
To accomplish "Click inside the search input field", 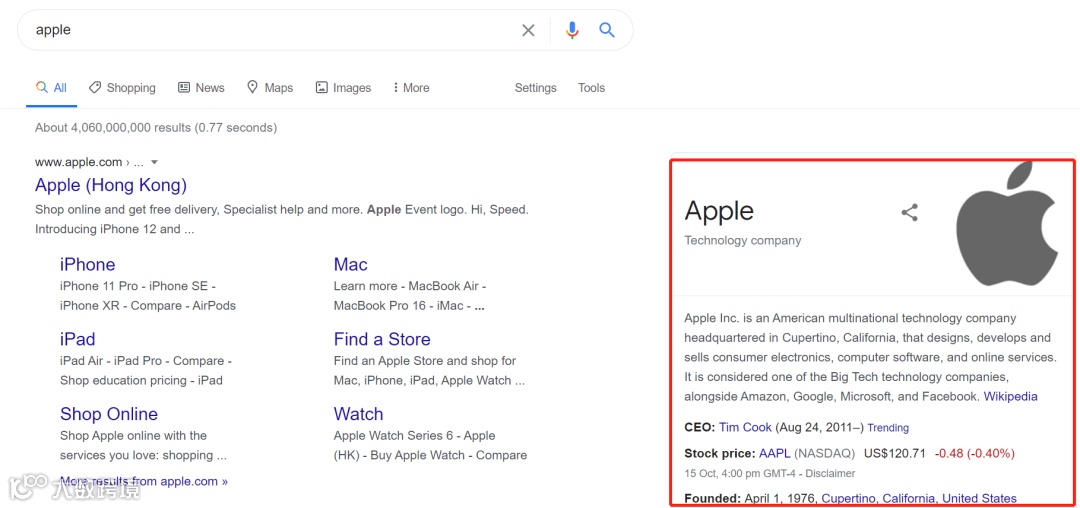I will point(270,30).
